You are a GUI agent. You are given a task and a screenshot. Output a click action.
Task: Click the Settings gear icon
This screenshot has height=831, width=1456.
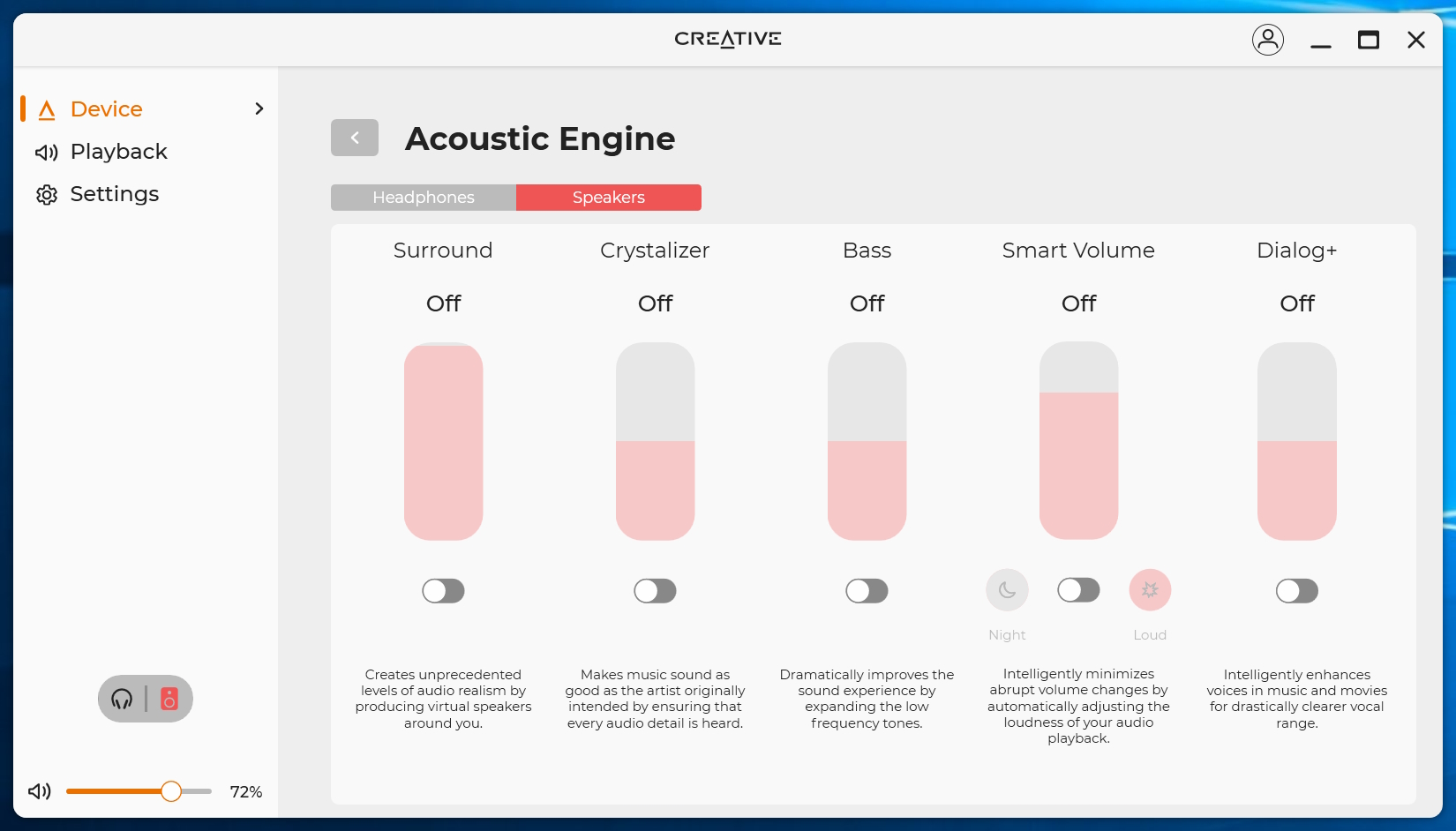47,195
